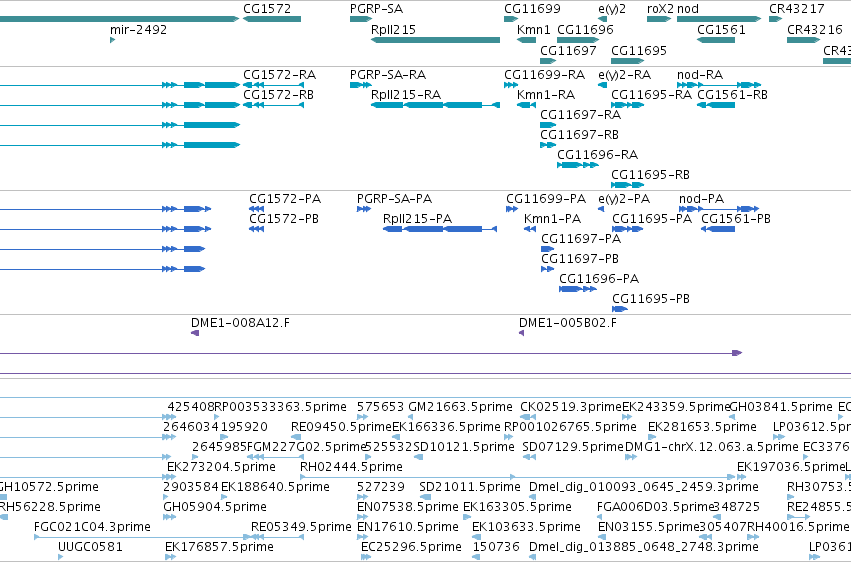Click the CG11699 gene label
This screenshot has width=851, height=562.
click(x=532, y=9)
